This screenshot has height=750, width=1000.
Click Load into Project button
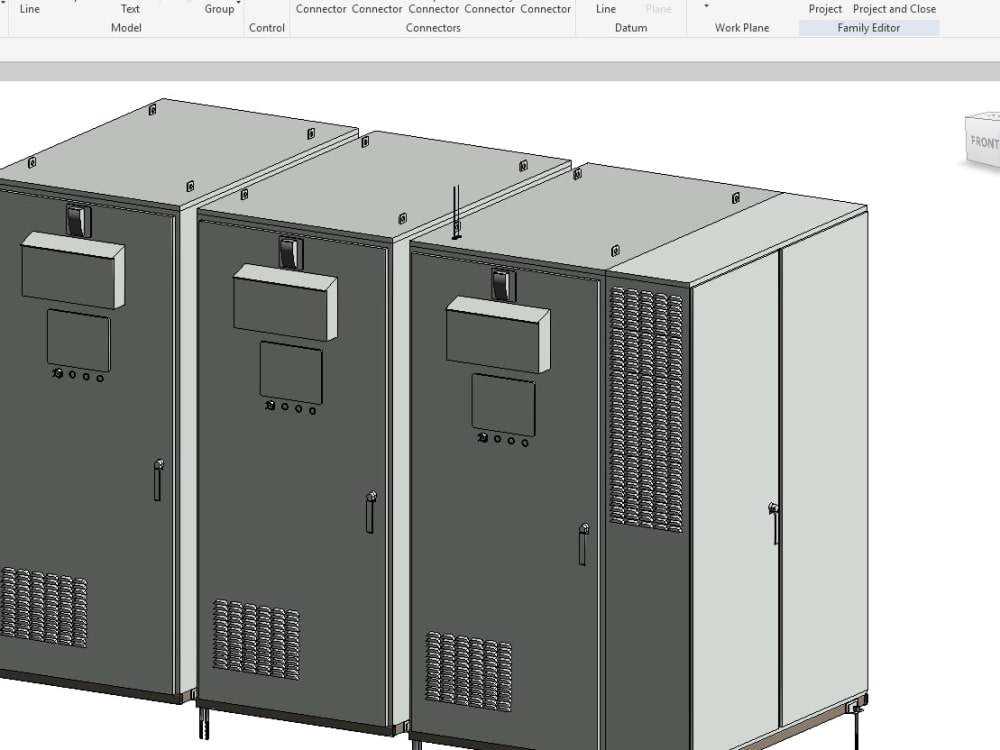[825, 8]
